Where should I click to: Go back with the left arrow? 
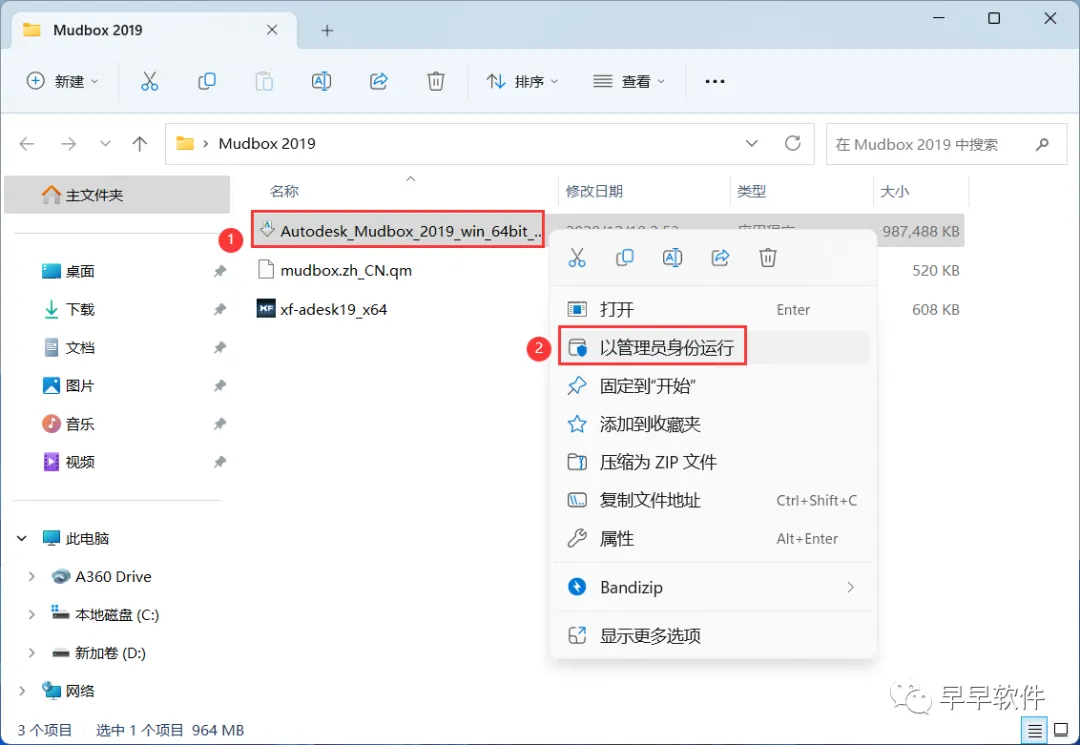click(27, 144)
